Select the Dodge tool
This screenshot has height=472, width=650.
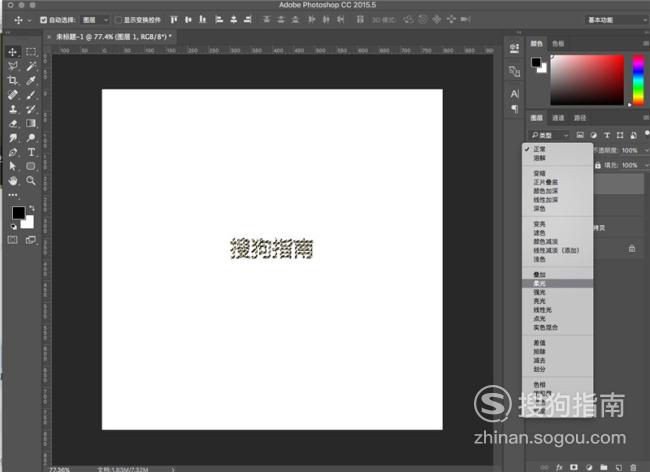tap(31, 138)
